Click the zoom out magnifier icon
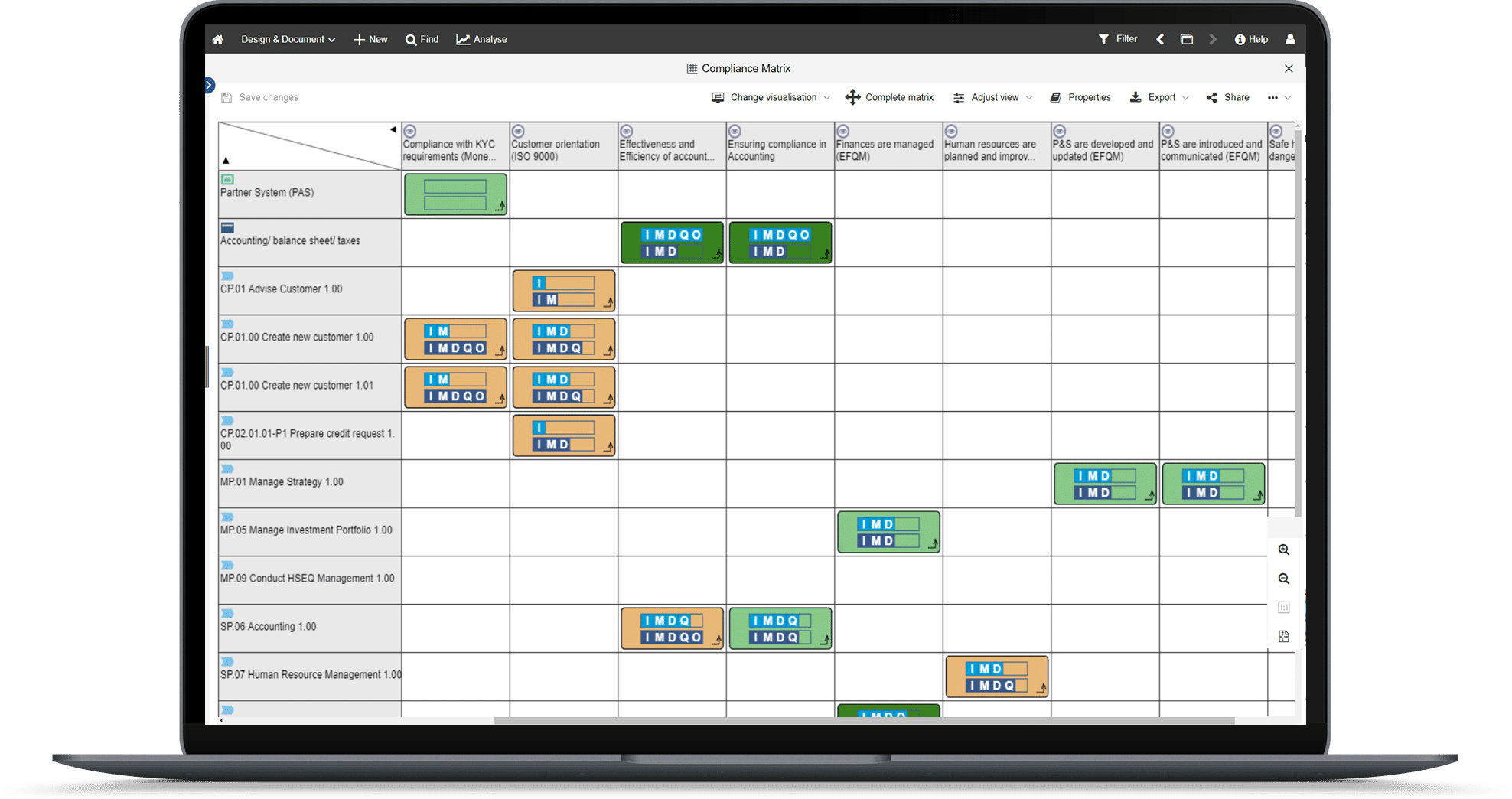 pyautogui.click(x=1284, y=579)
